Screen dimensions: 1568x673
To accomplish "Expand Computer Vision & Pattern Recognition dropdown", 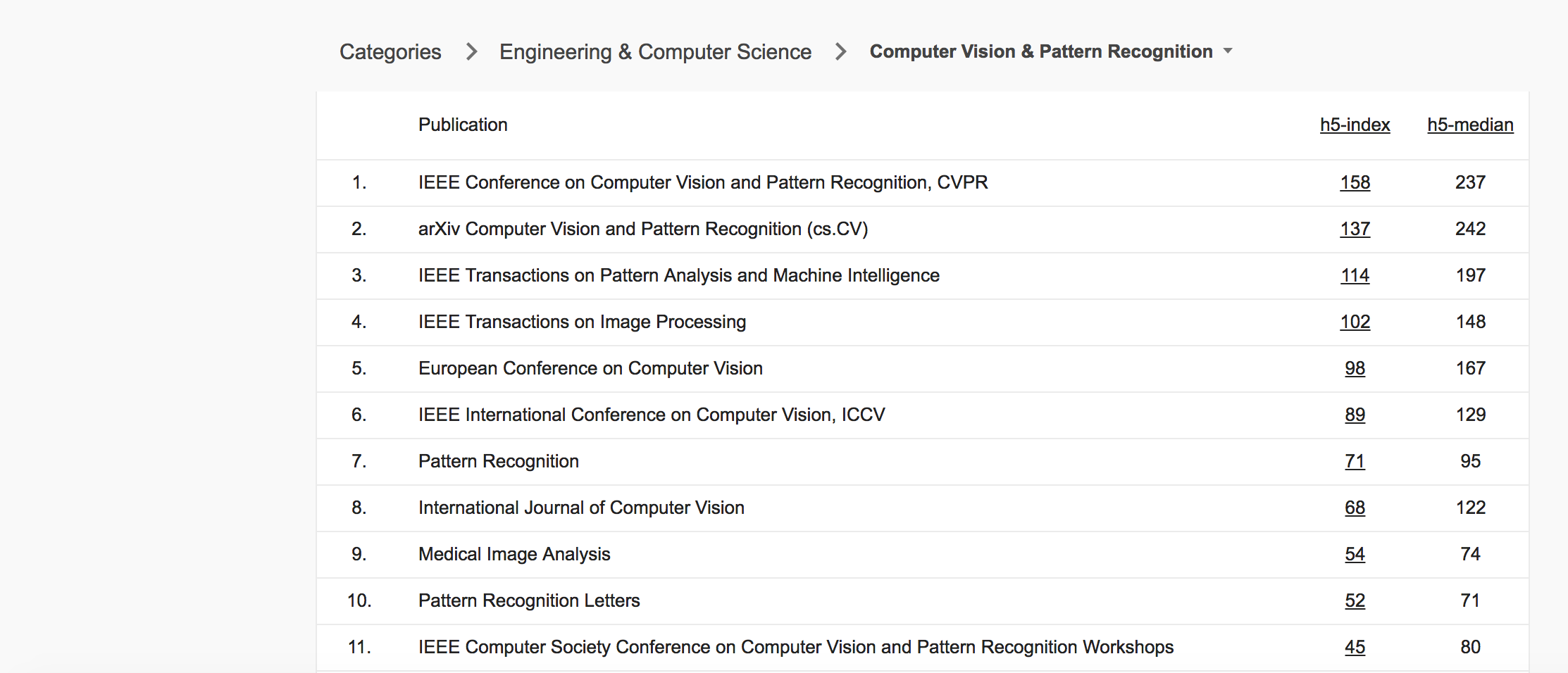I will click(x=1041, y=51).
